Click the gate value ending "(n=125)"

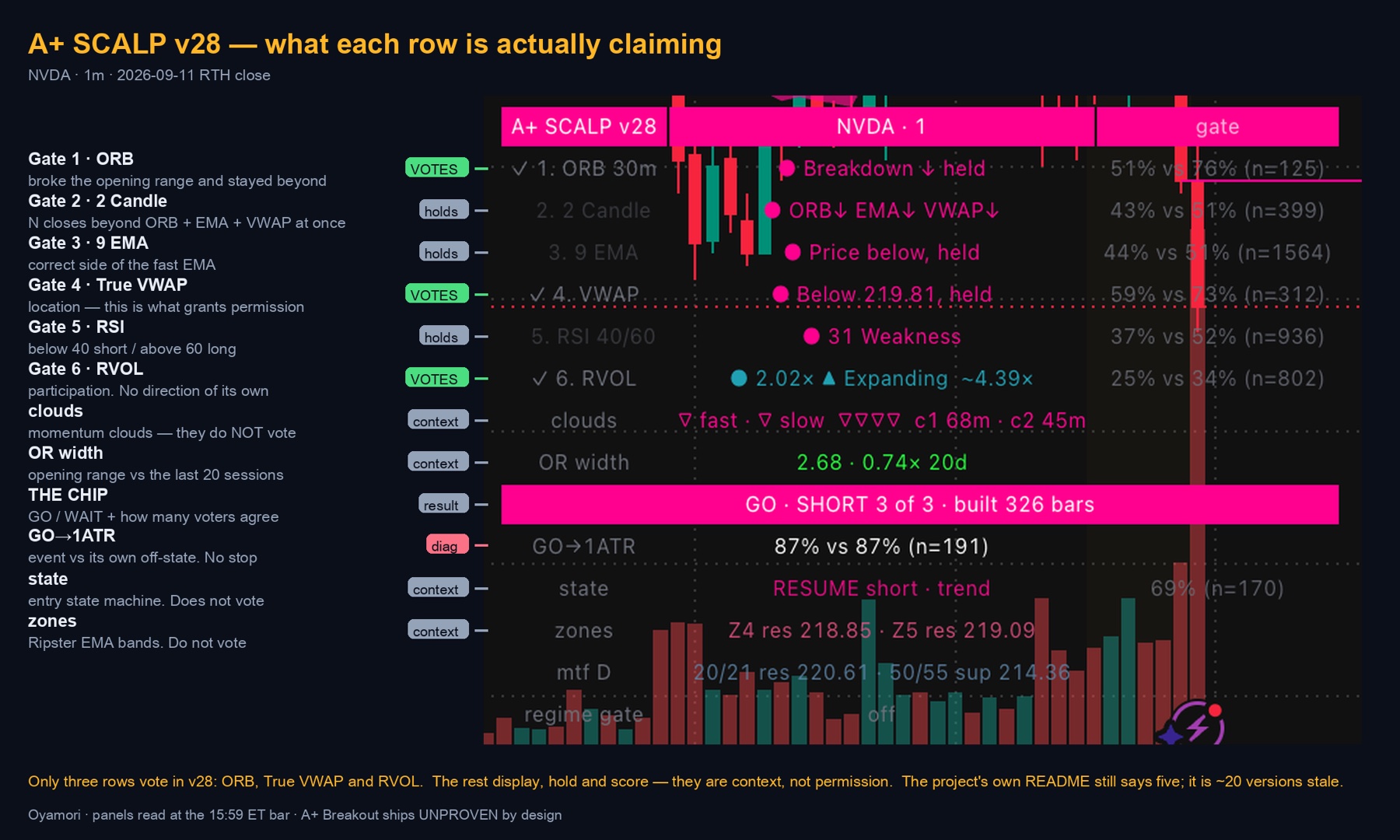pos(1217,169)
